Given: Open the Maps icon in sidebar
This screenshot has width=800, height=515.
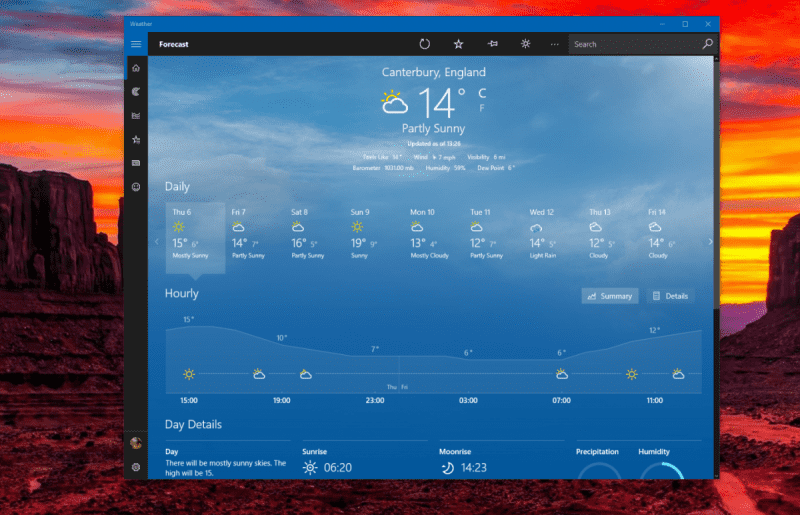Looking at the screenshot, I should click(136, 92).
